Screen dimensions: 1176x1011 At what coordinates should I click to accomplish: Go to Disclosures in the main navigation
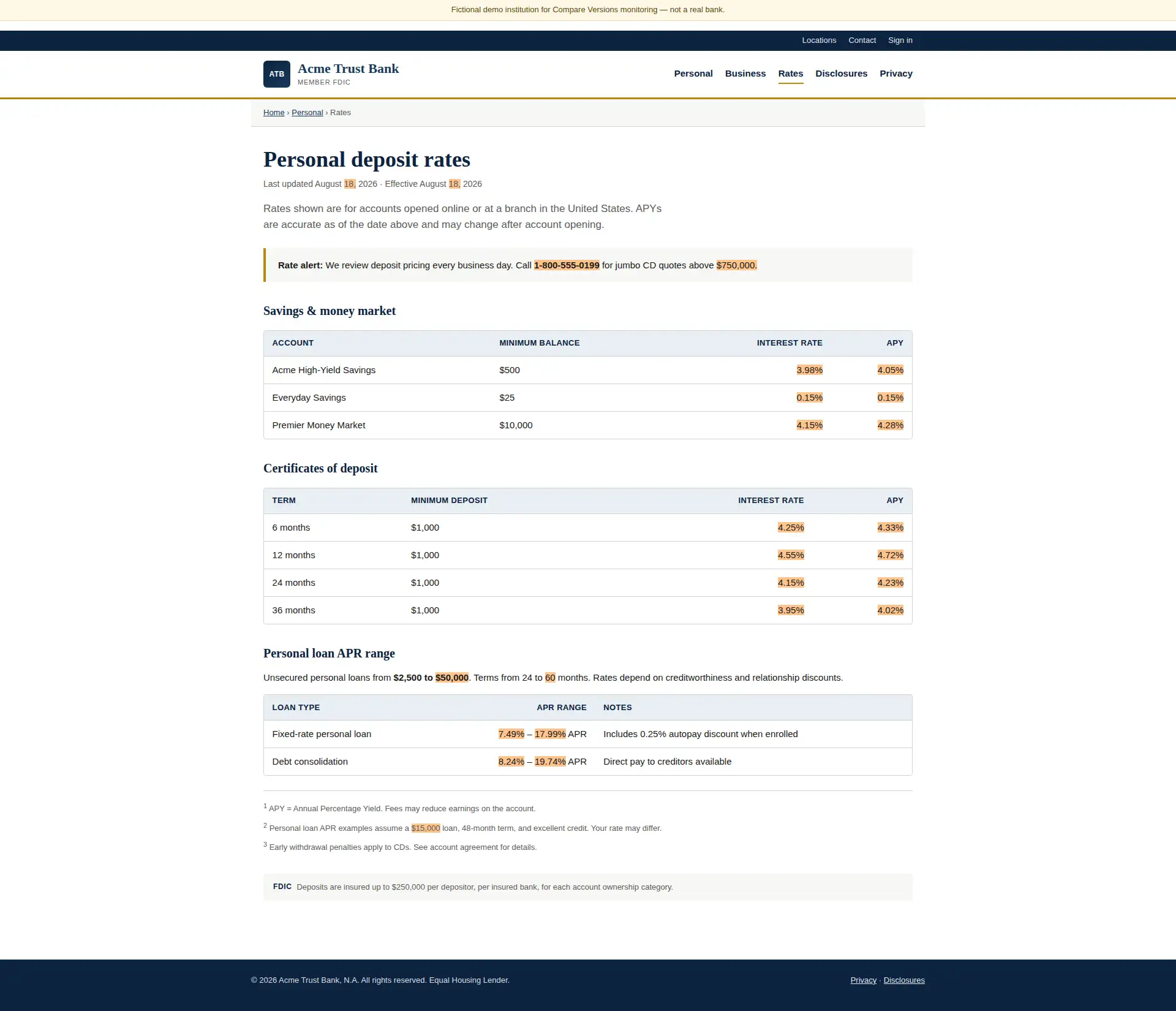pos(842,74)
